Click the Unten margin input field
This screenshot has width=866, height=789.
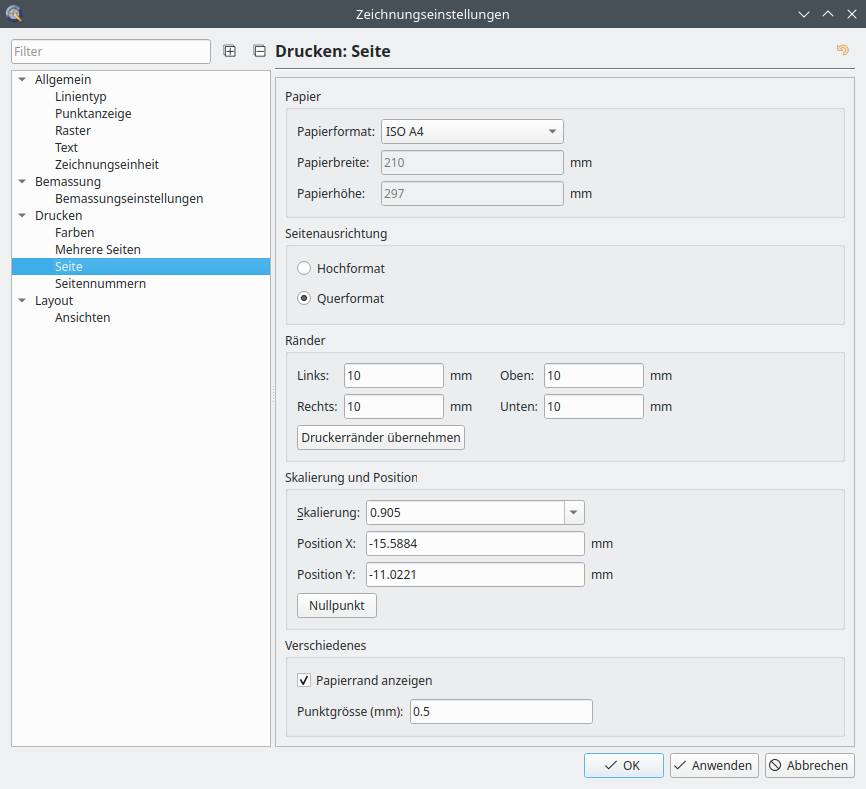coord(594,406)
